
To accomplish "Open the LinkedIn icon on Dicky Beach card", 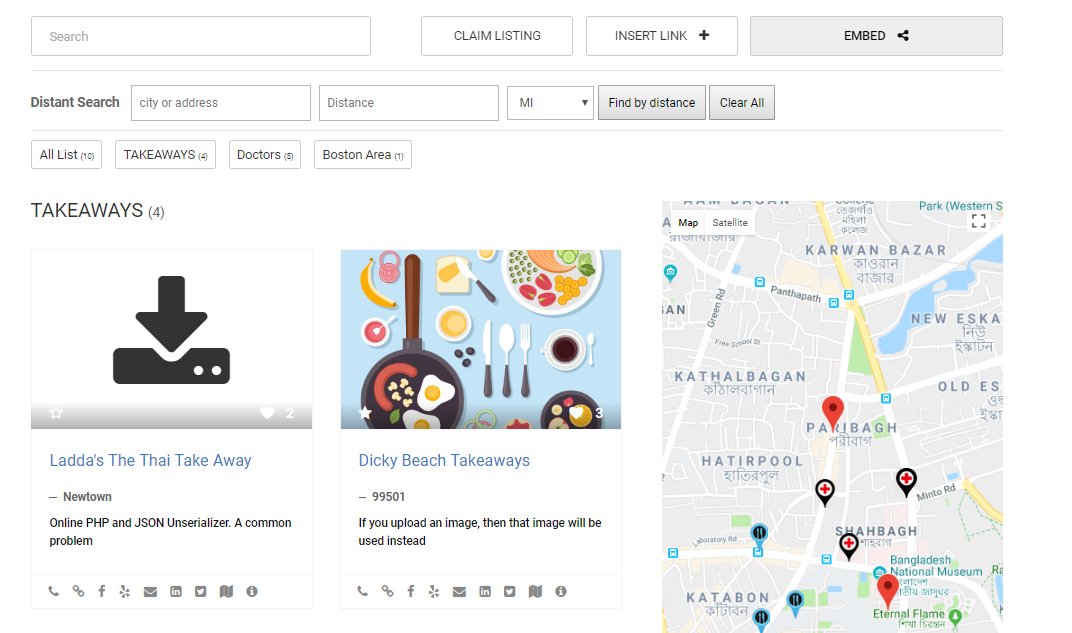I will coord(485,591).
